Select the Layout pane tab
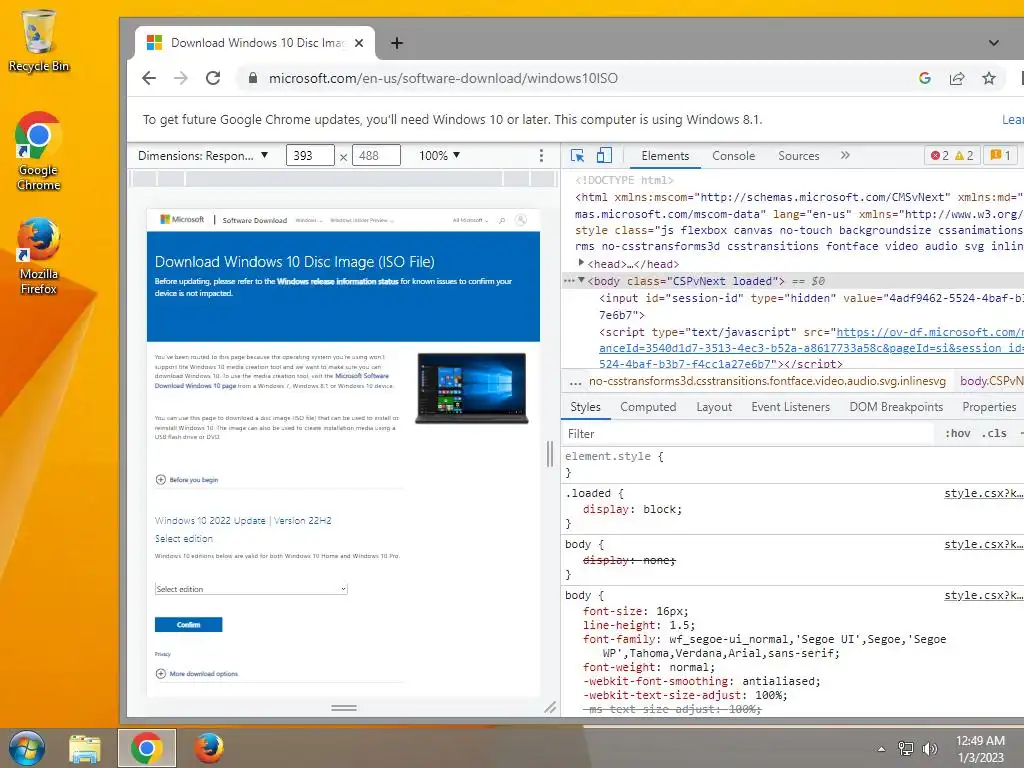Viewport: 1024px width, 768px height. [714, 407]
